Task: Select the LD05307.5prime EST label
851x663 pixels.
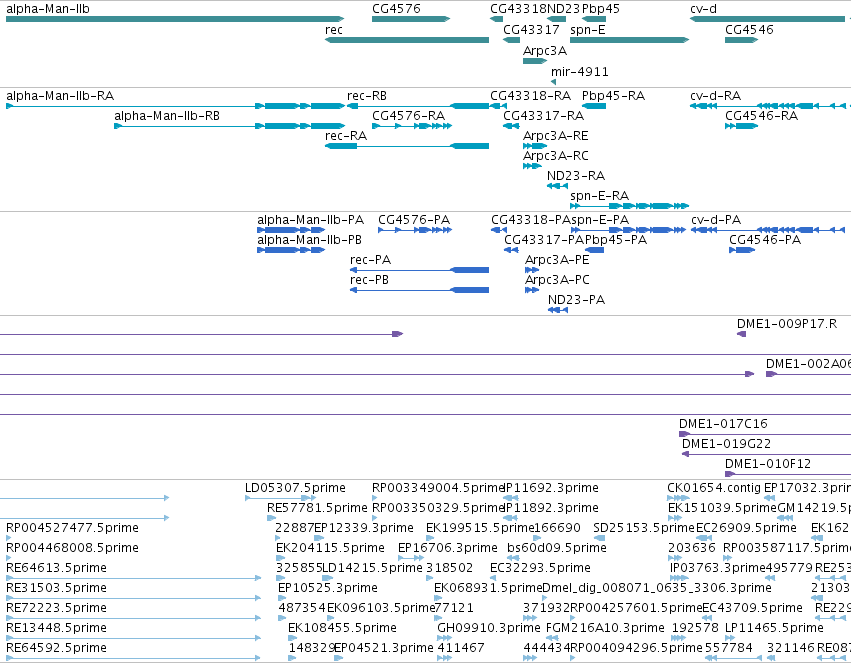Action: [295, 488]
